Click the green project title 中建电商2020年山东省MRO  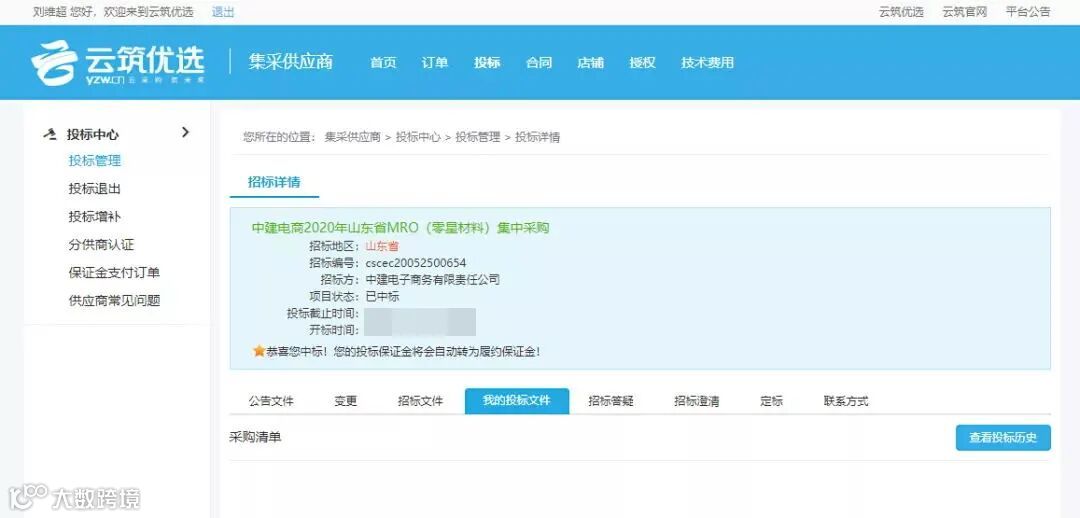(401, 228)
